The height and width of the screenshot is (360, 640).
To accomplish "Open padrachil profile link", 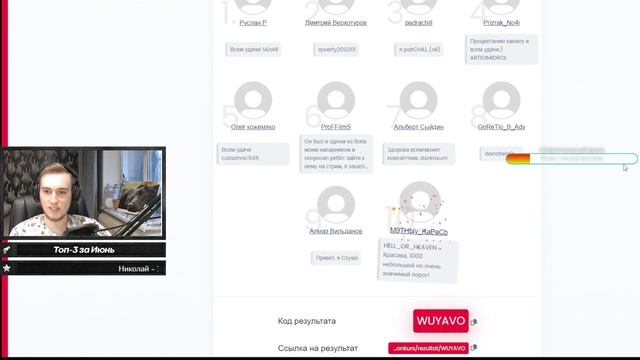I will point(418,22).
